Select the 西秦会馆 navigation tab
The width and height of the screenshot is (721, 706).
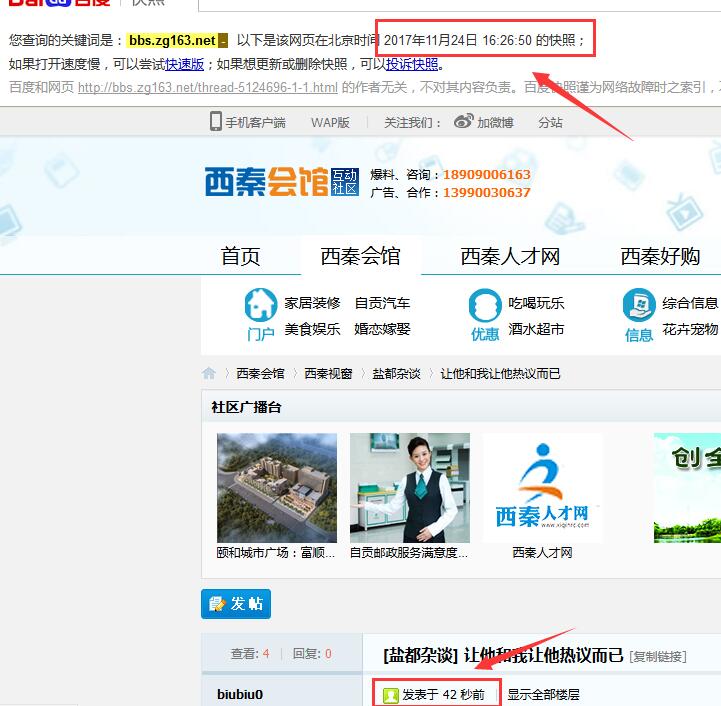click(x=360, y=256)
